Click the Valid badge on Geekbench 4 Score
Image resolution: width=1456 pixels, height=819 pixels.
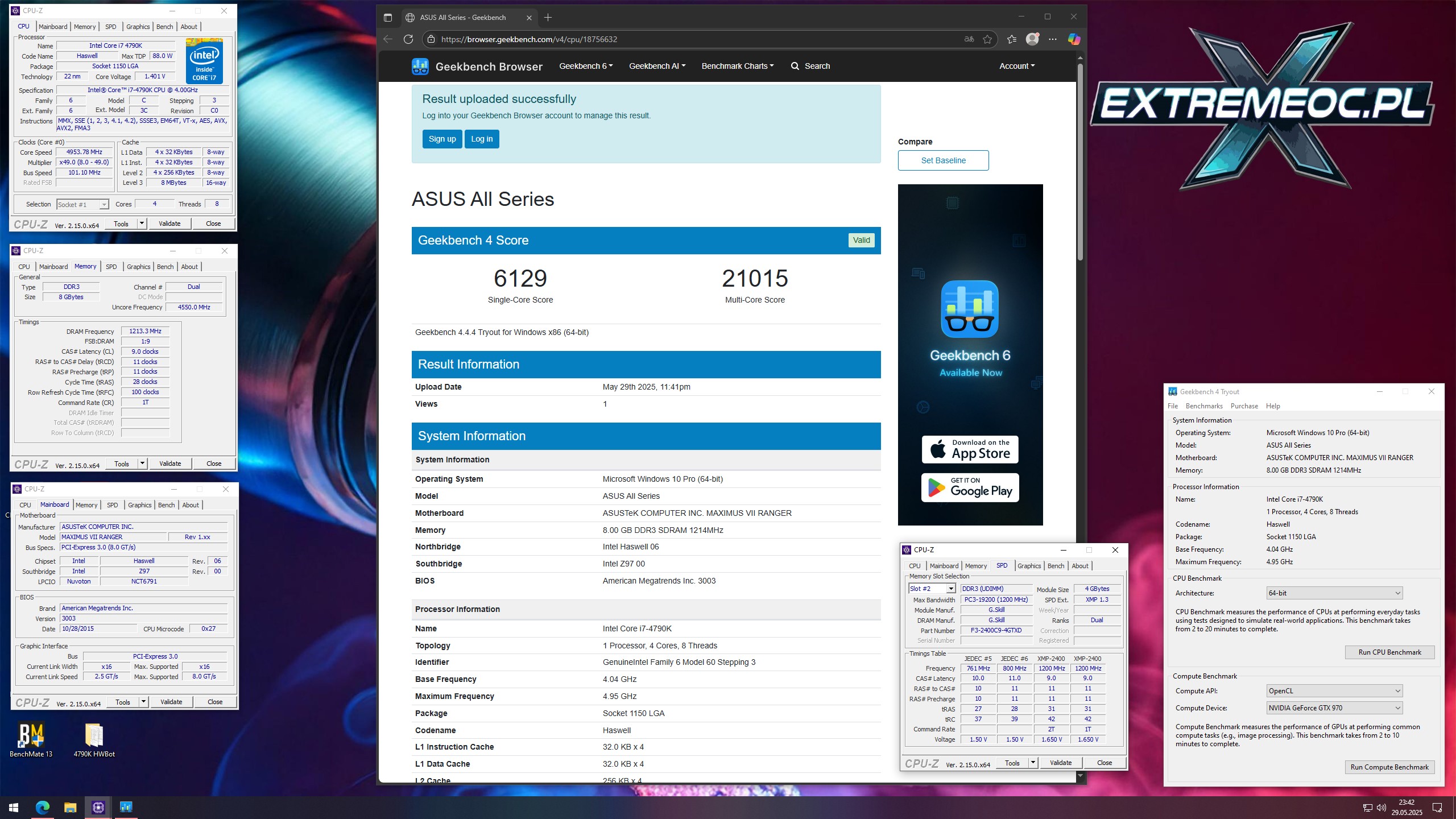pyautogui.click(x=861, y=240)
